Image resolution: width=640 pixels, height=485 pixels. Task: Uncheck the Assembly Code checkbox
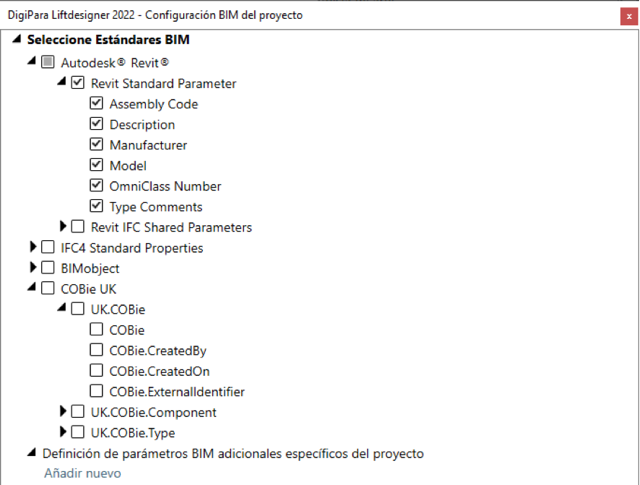(x=96, y=103)
